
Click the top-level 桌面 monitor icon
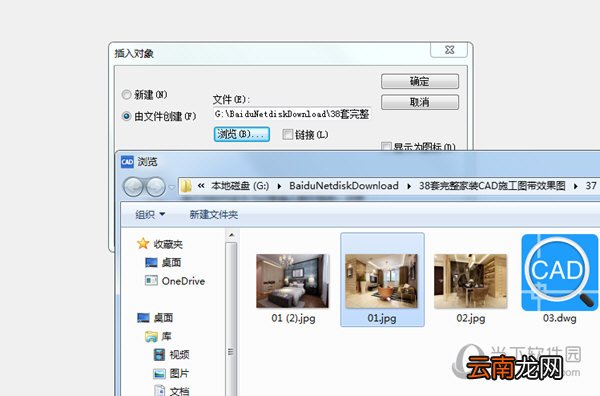coord(143,318)
